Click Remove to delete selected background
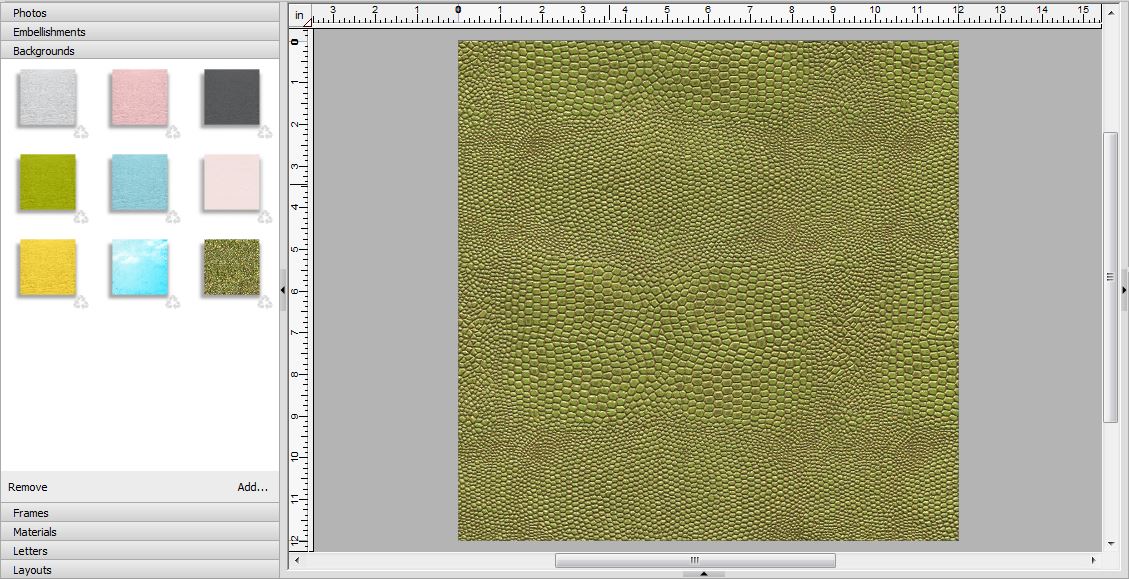The image size is (1129, 579). 28,487
